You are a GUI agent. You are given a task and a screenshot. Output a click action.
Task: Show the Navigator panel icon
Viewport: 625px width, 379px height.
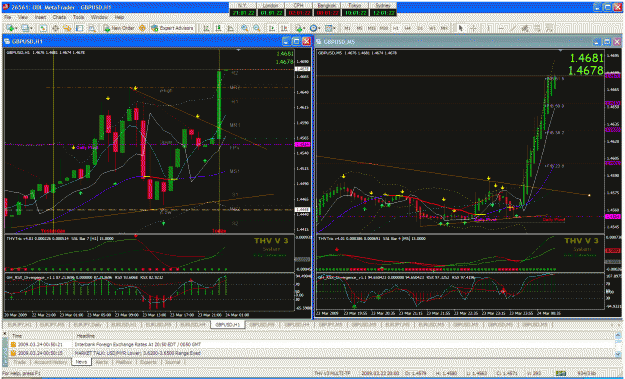pyautogui.click(x=67, y=28)
